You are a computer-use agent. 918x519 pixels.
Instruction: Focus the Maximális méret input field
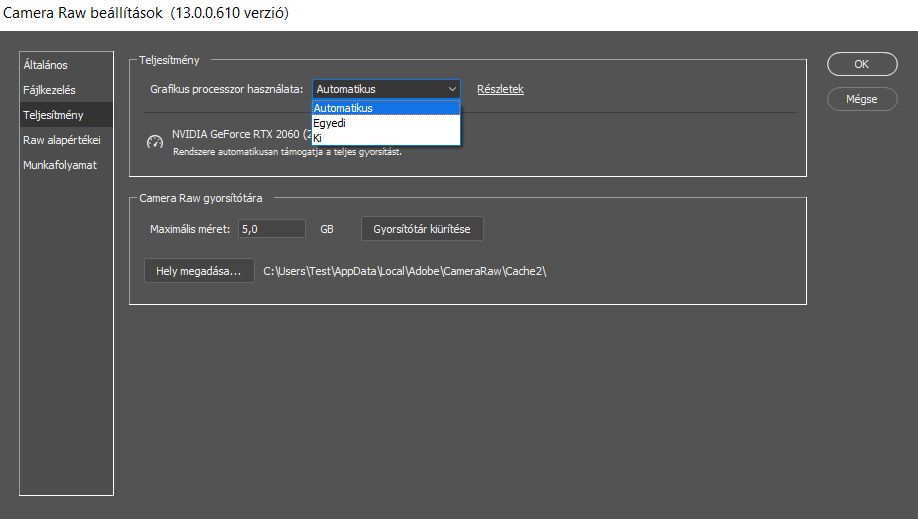[272, 229]
